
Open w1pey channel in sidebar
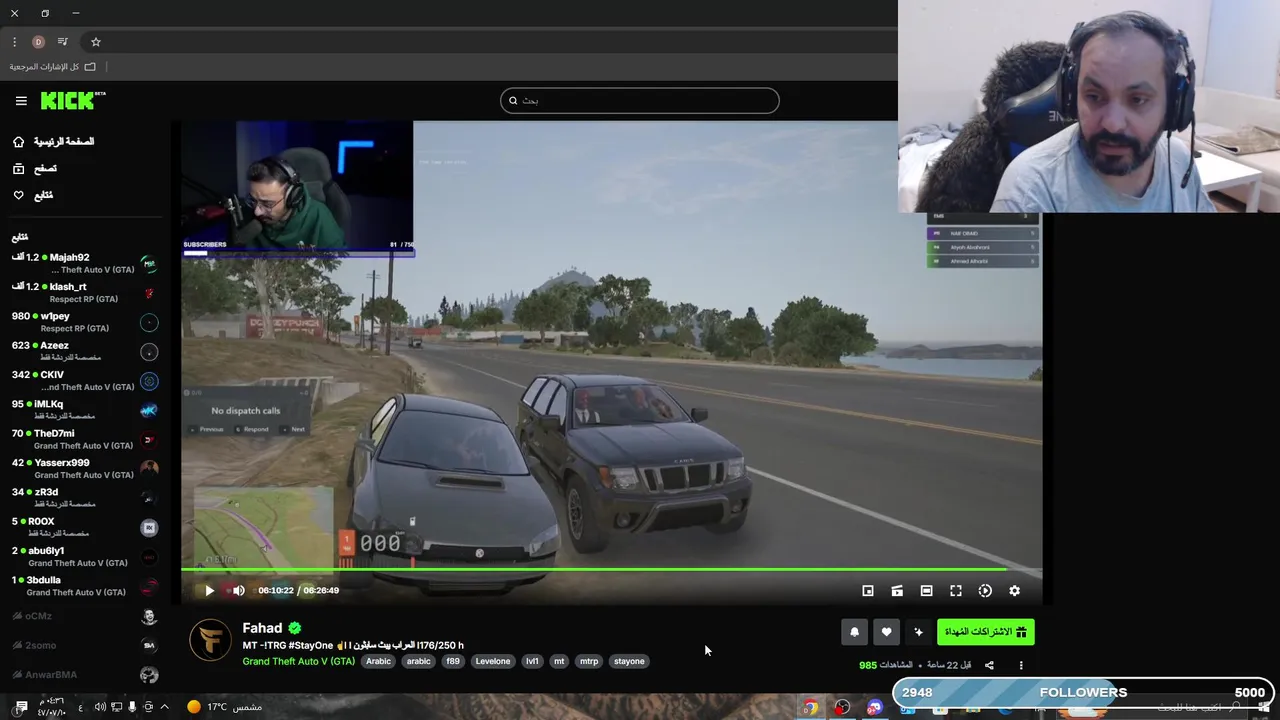83,322
